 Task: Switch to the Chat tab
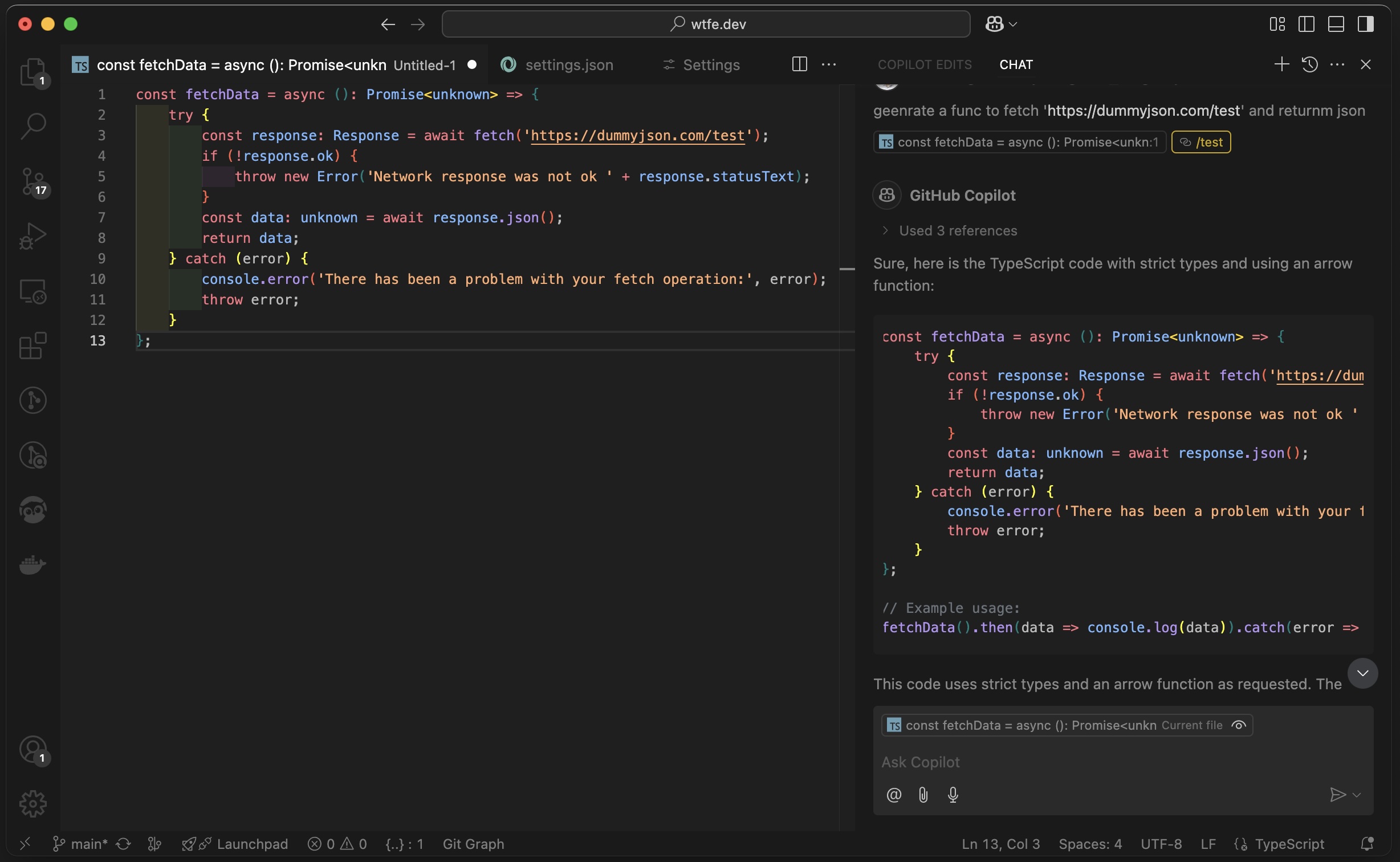[x=1016, y=64]
